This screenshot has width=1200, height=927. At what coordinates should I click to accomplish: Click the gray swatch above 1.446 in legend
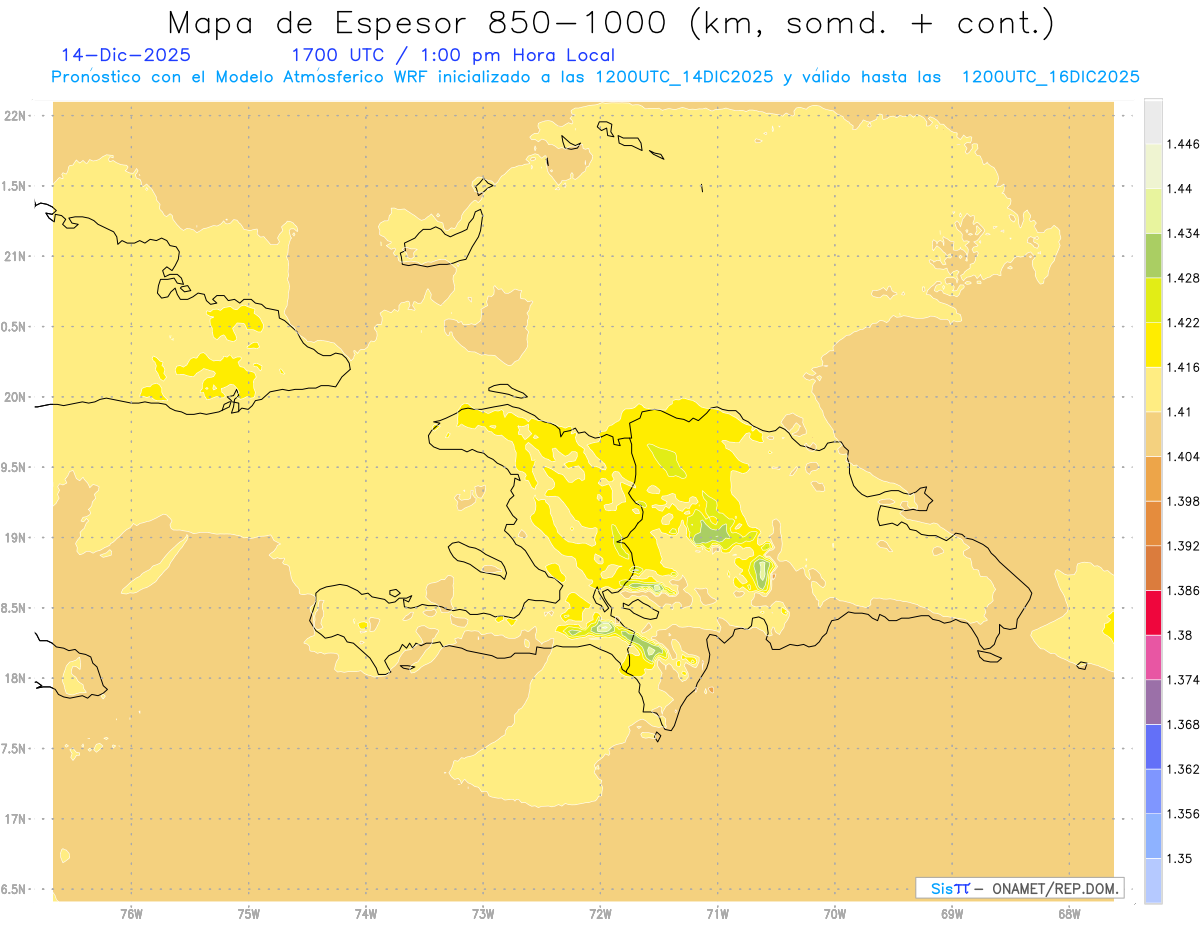tap(1153, 121)
